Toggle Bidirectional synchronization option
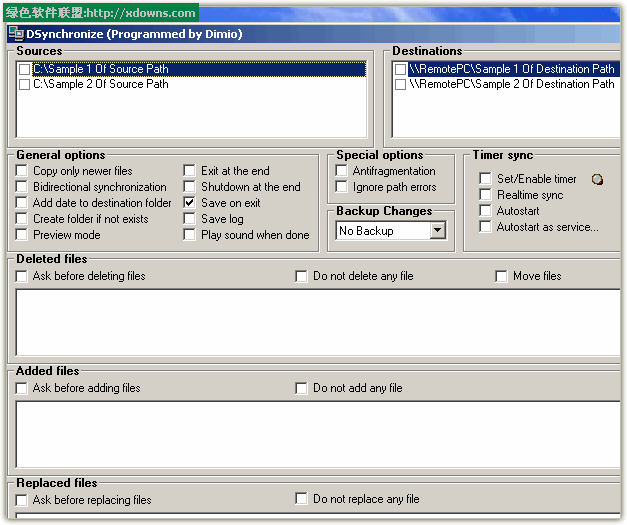The height and width of the screenshot is (525, 627). coord(22,187)
